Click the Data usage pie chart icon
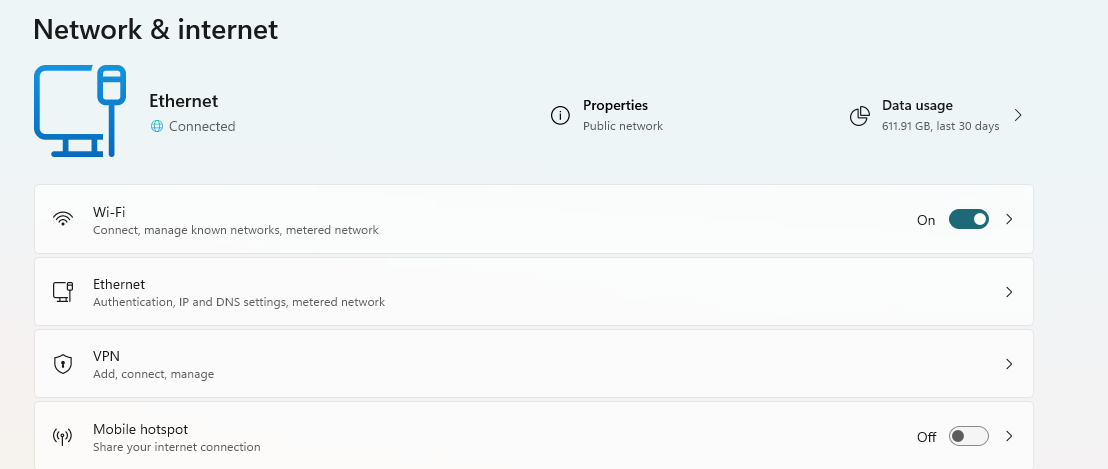Image resolution: width=1108 pixels, height=469 pixels. pos(859,116)
